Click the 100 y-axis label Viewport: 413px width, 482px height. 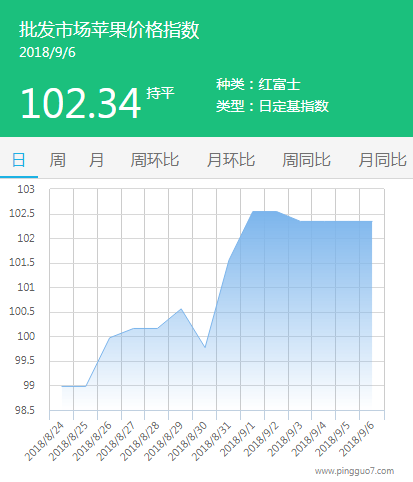[26, 336]
